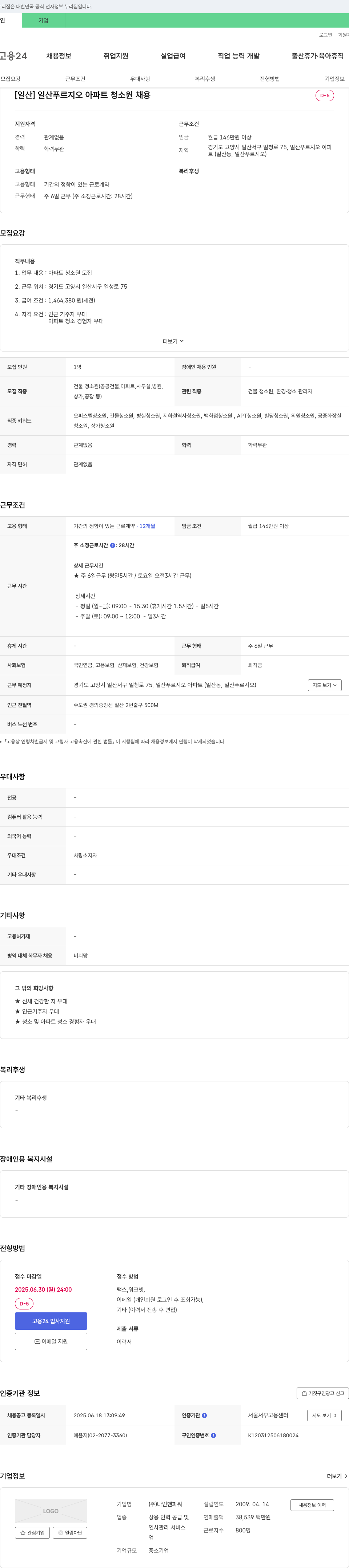349x1568 pixels.
Task: Open the 직업 능력 개발 menu
Action: pos(238,56)
